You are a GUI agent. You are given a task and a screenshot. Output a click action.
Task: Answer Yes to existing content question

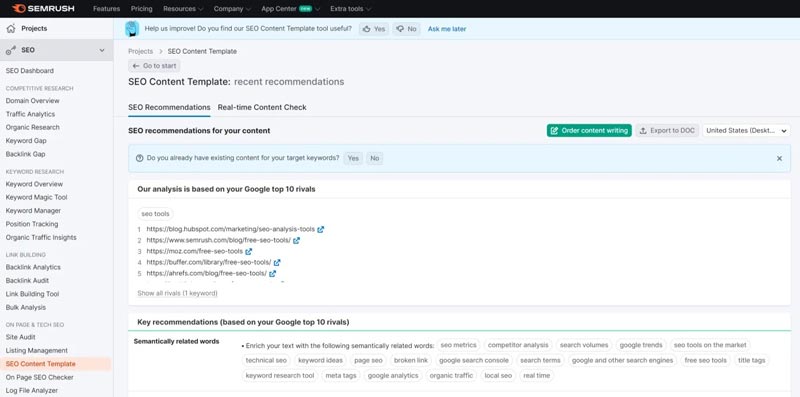[x=353, y=158]
